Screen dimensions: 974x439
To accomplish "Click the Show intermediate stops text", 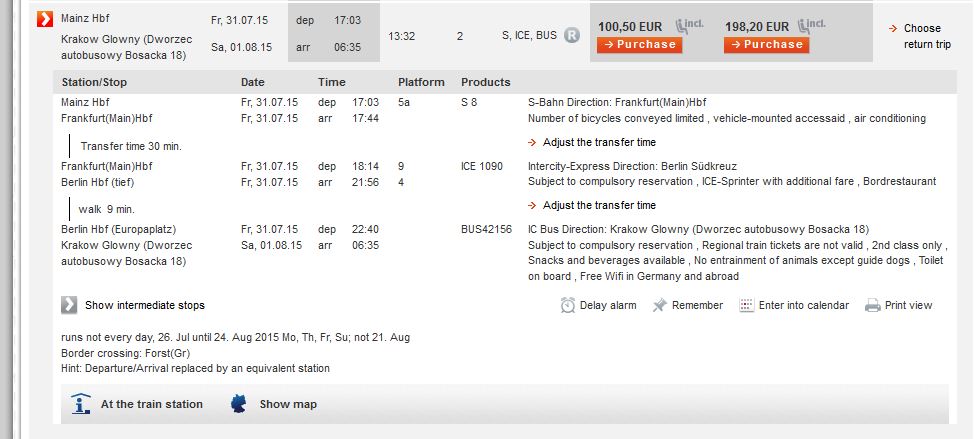I will pyautogui.click(x=145, y=305).
